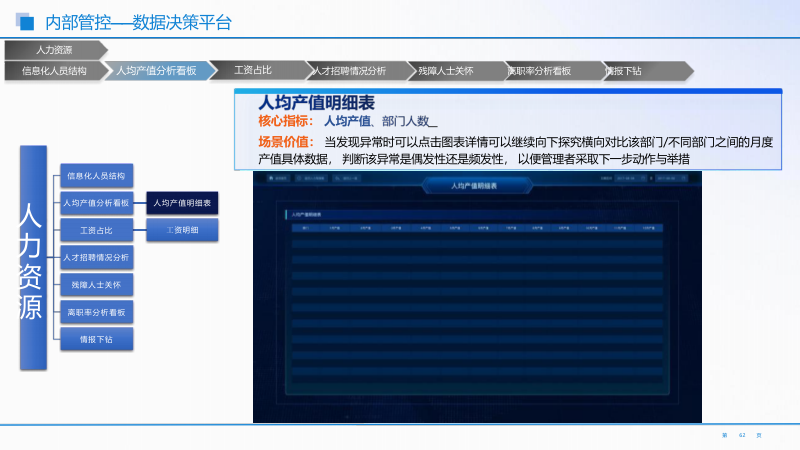Click the start date field in the dashboard header
This screenshot has width=800, height=450.
click(x=625, y=179)
